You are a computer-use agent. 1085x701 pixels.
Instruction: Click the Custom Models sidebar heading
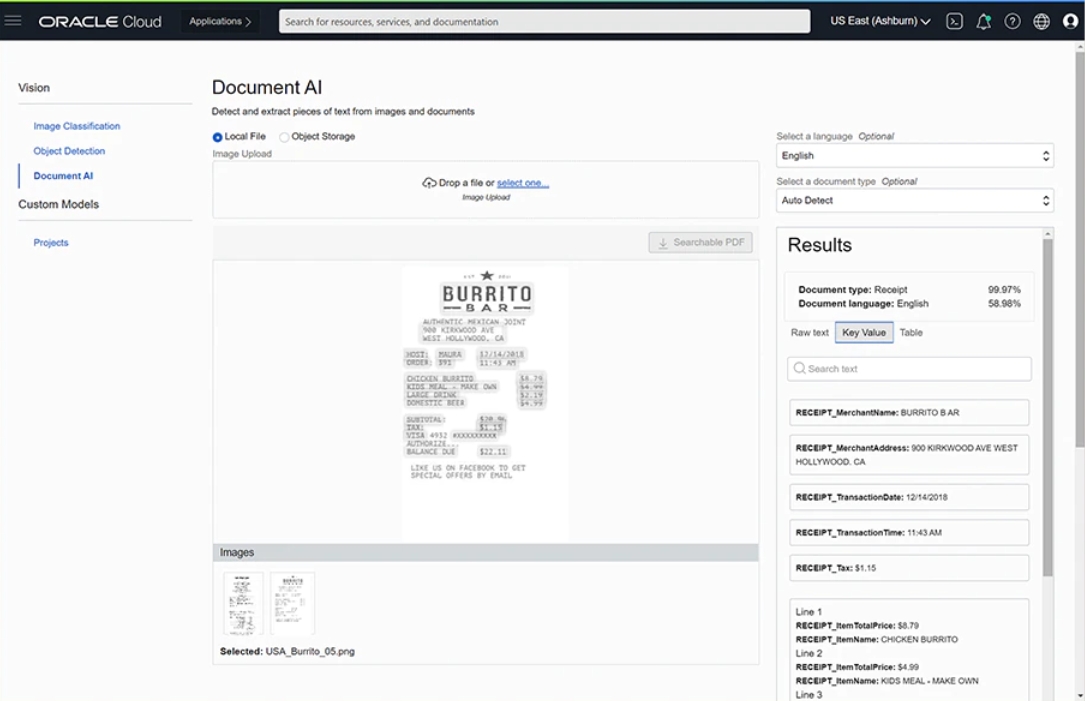point(59,204)
